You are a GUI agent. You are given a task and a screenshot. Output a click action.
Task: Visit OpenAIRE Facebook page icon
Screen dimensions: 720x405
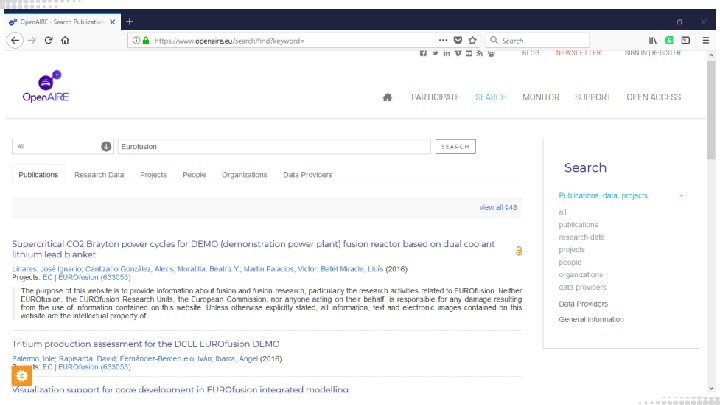click(423, 53)
